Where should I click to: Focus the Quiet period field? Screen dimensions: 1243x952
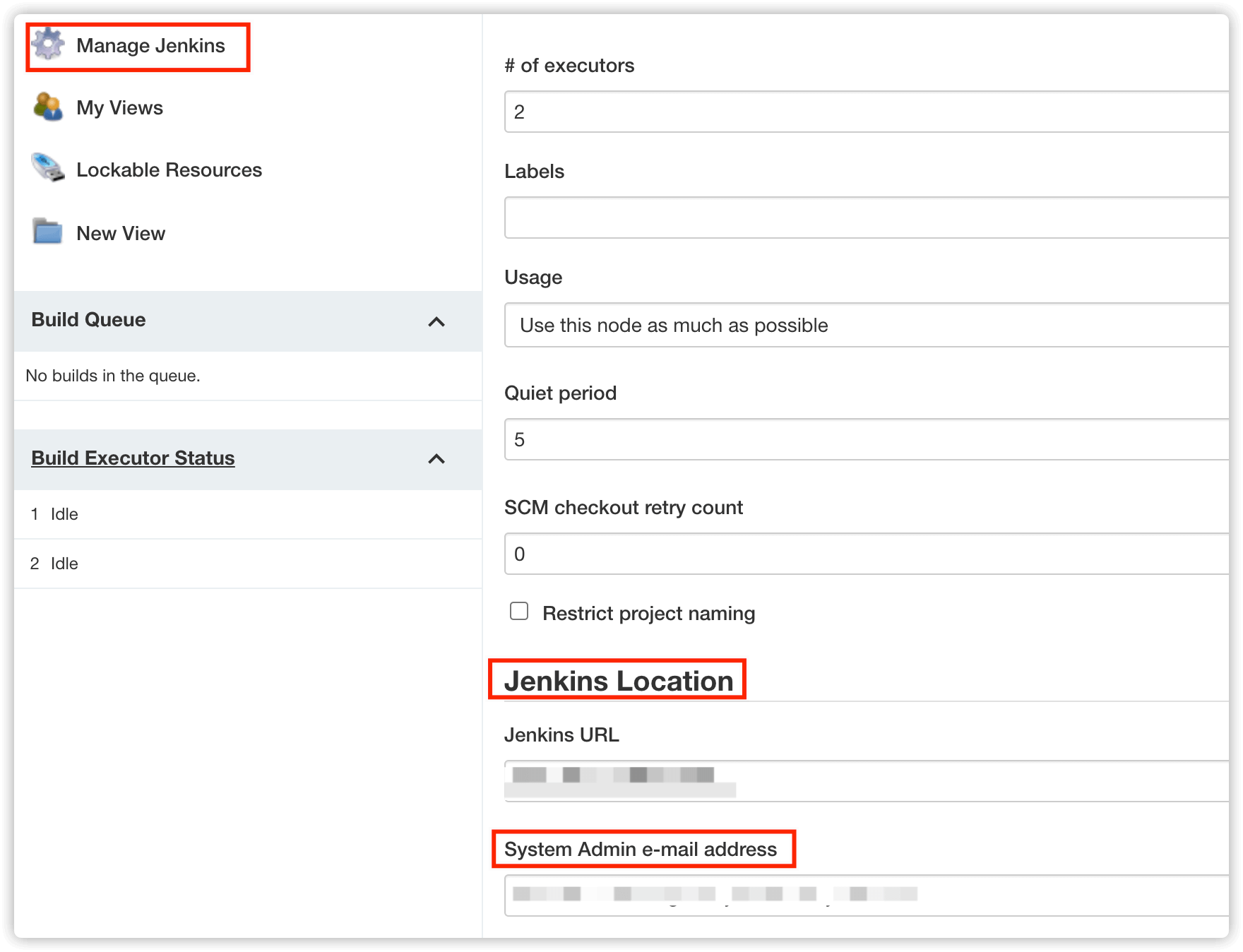tap(867, 439)
